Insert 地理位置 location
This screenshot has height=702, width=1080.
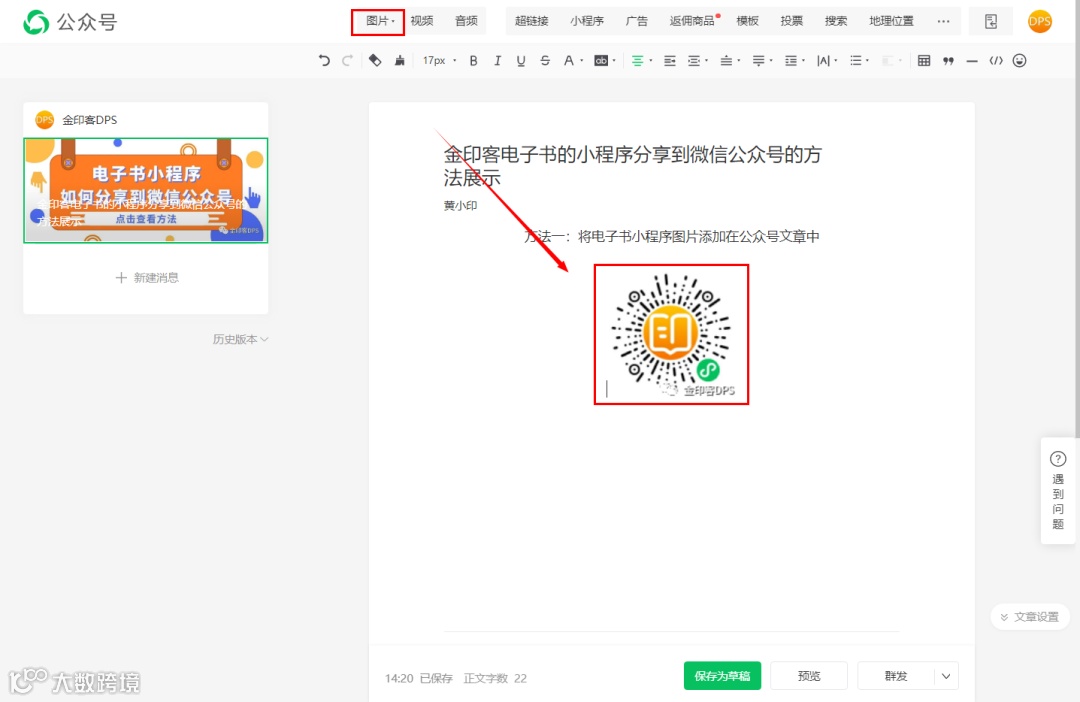tap(891, 21)
